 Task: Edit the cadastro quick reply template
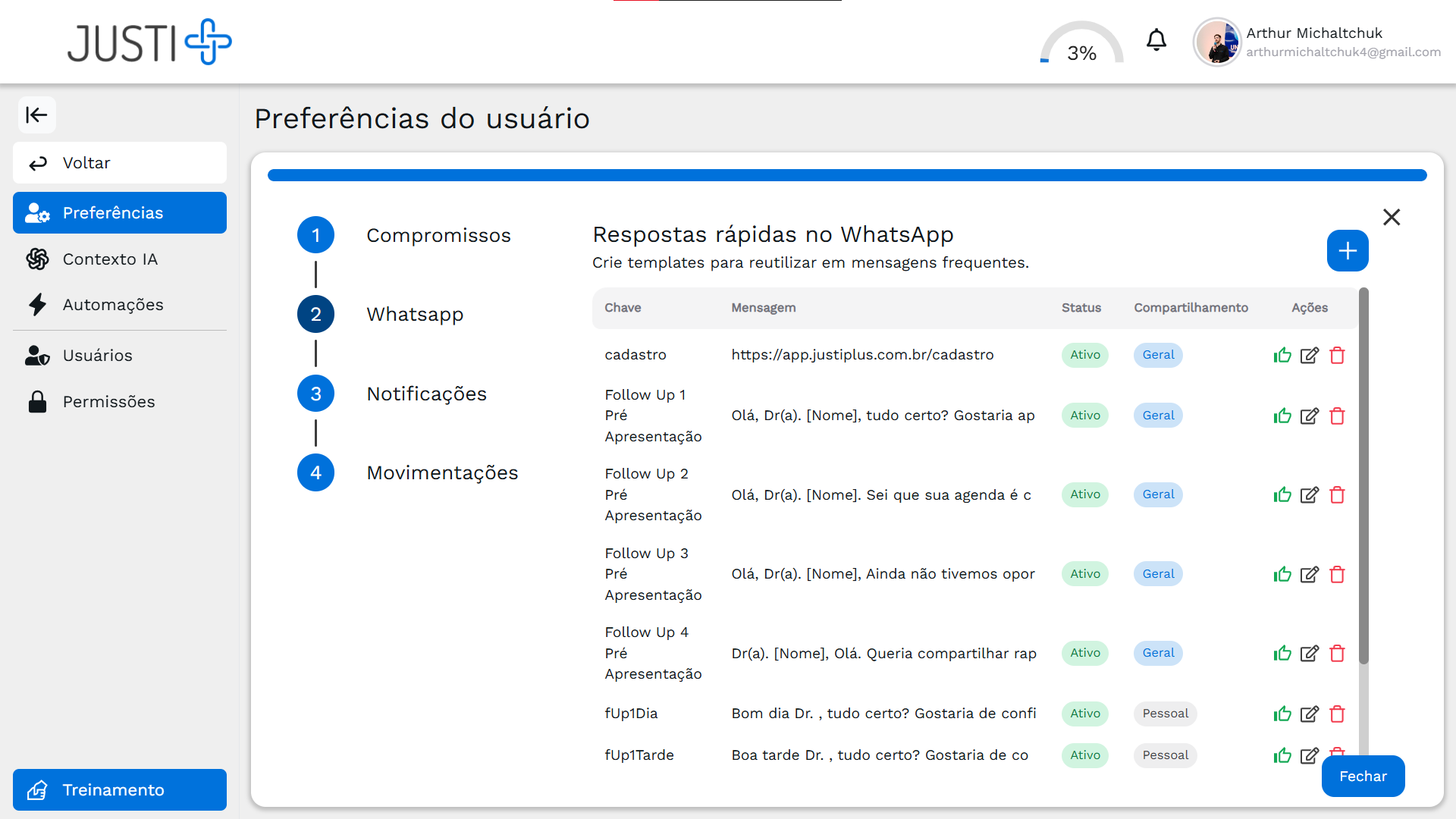tap(1310, 355)
